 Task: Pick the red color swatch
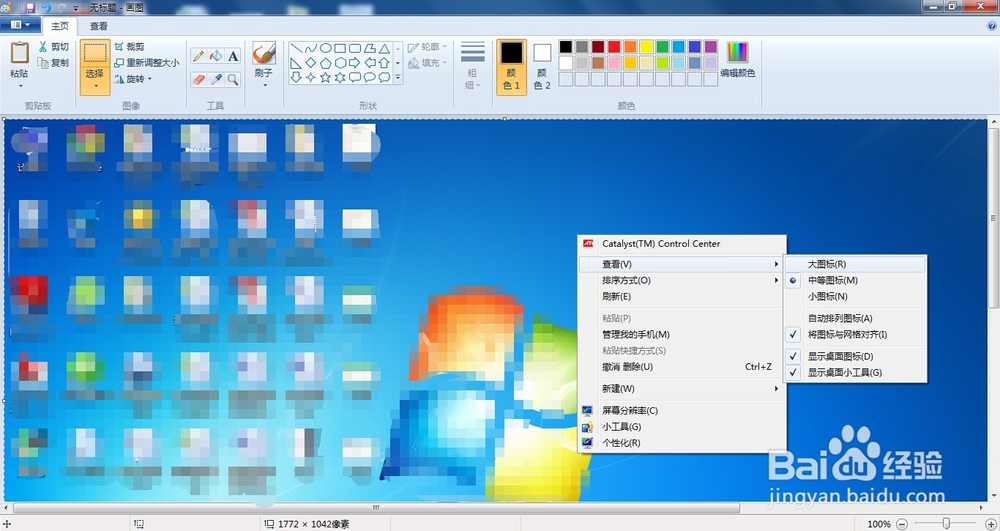[614, 47]
